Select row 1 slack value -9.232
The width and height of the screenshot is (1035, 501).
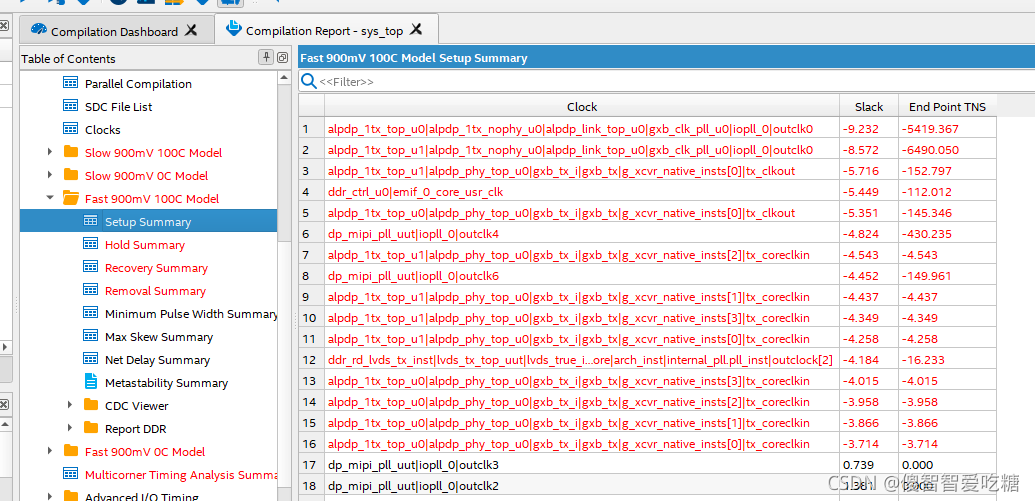click(x=869, y=129)
